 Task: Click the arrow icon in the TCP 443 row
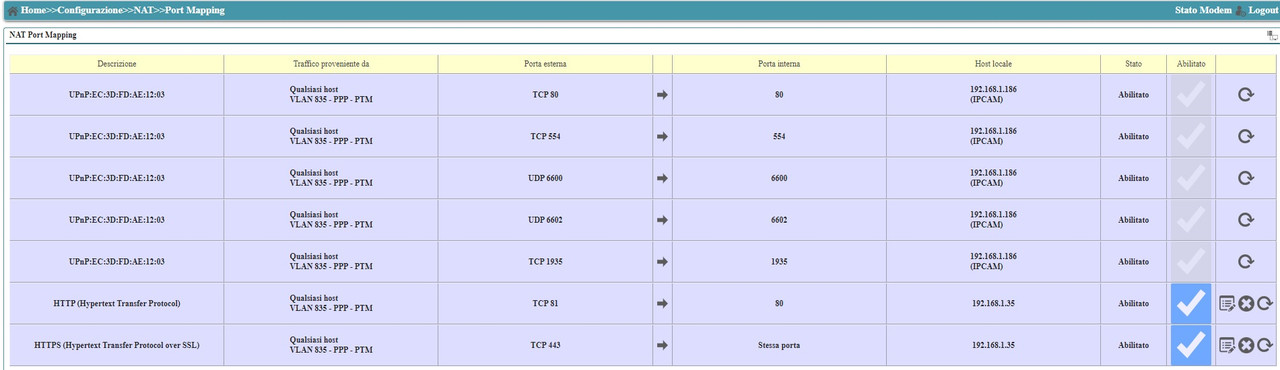[662, 346]
